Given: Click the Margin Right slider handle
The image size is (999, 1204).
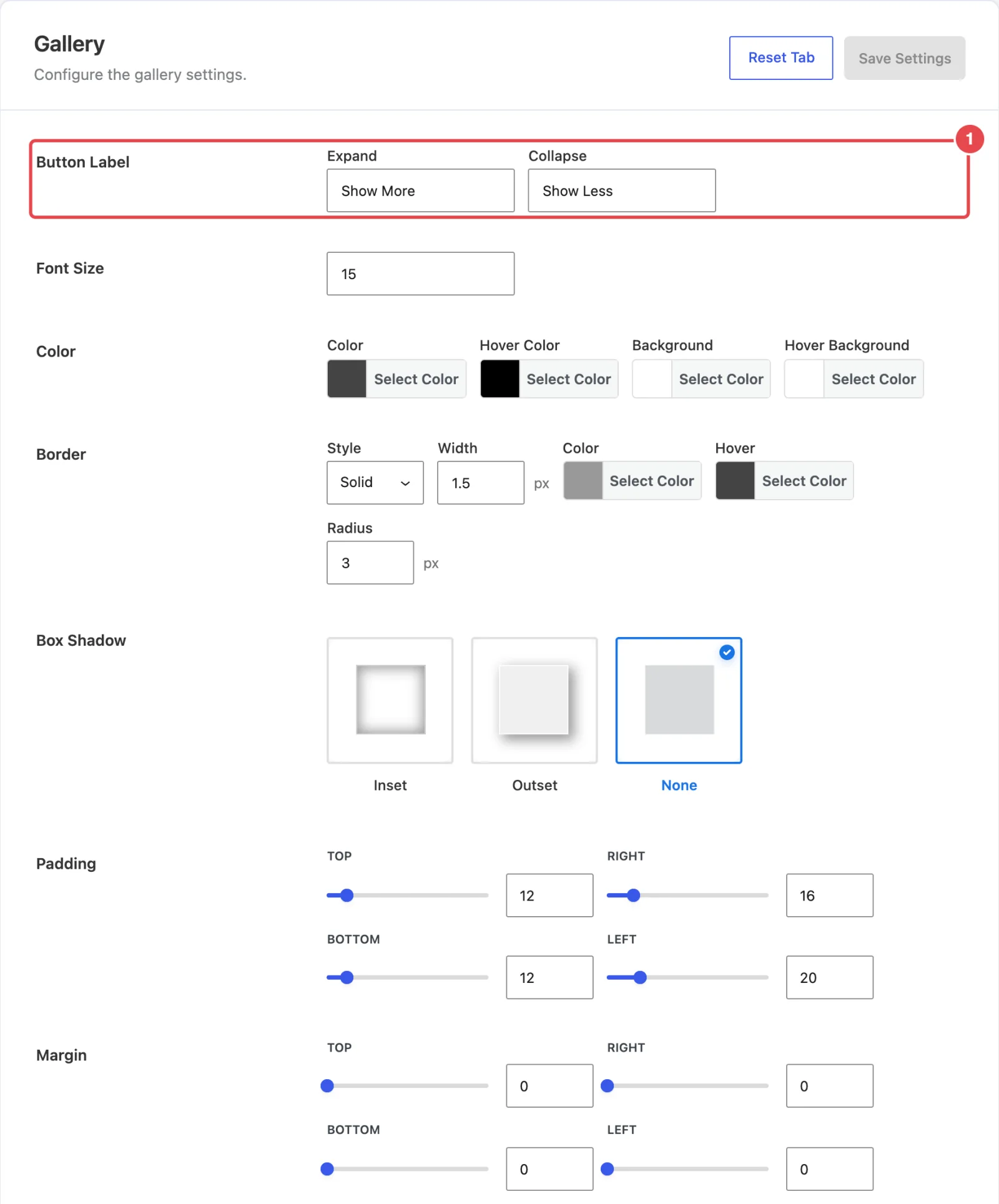Looking at the screenshot, I should 607,1086.
